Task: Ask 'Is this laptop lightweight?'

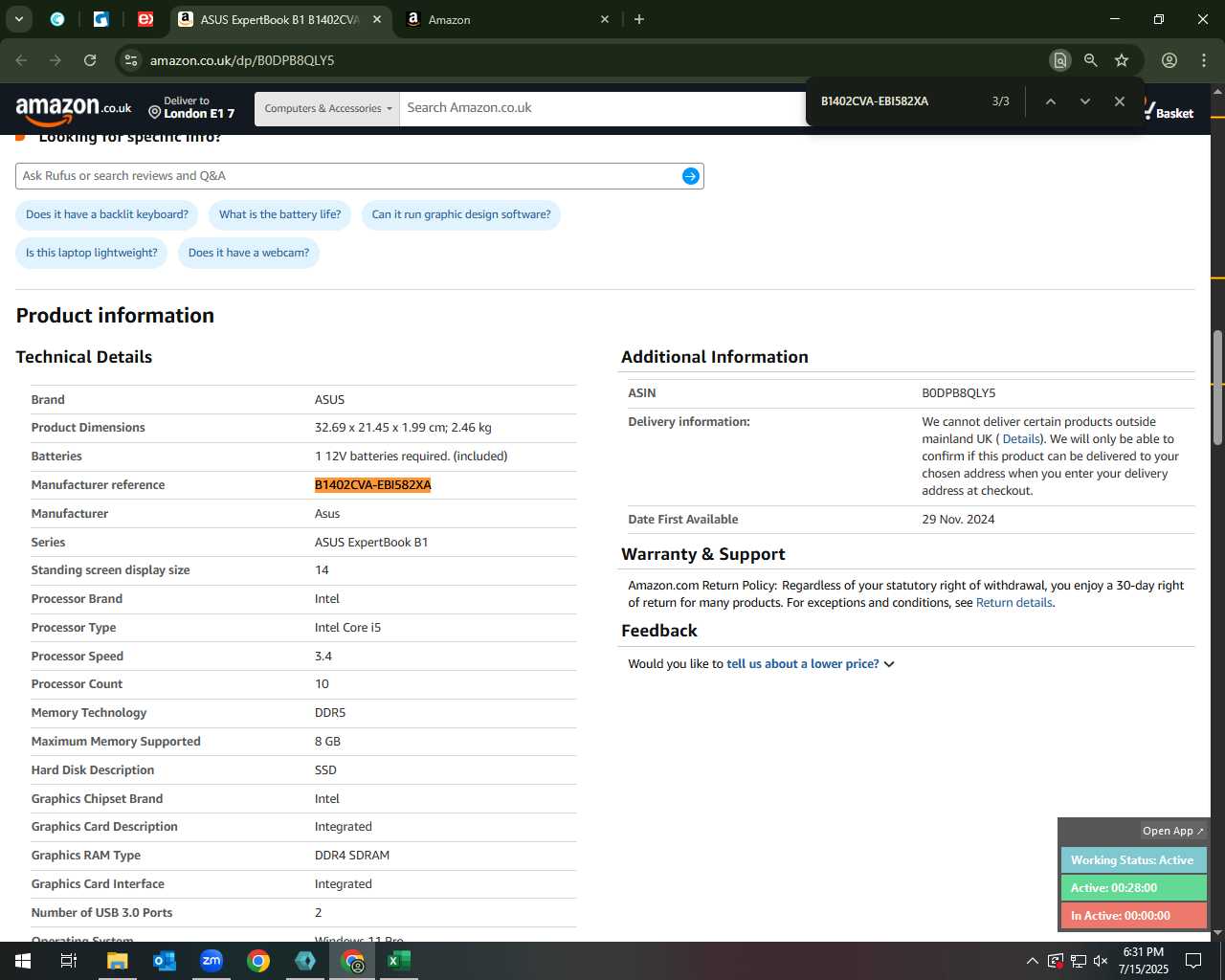Action: tap(92, 253)
